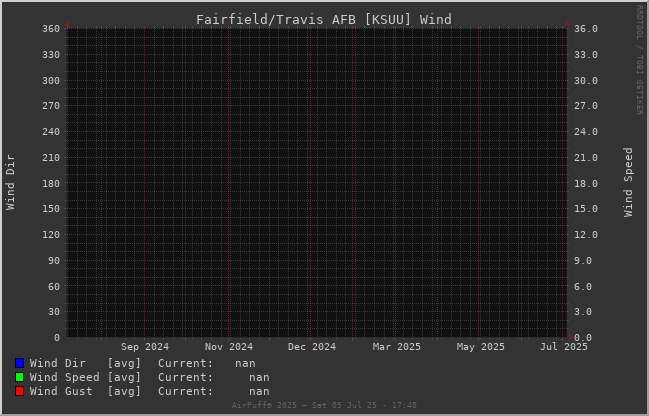This screenshot has height=416, width=649.
Task: Click the red Wind Gust legend swatch
Action: [x=19, y=391]
